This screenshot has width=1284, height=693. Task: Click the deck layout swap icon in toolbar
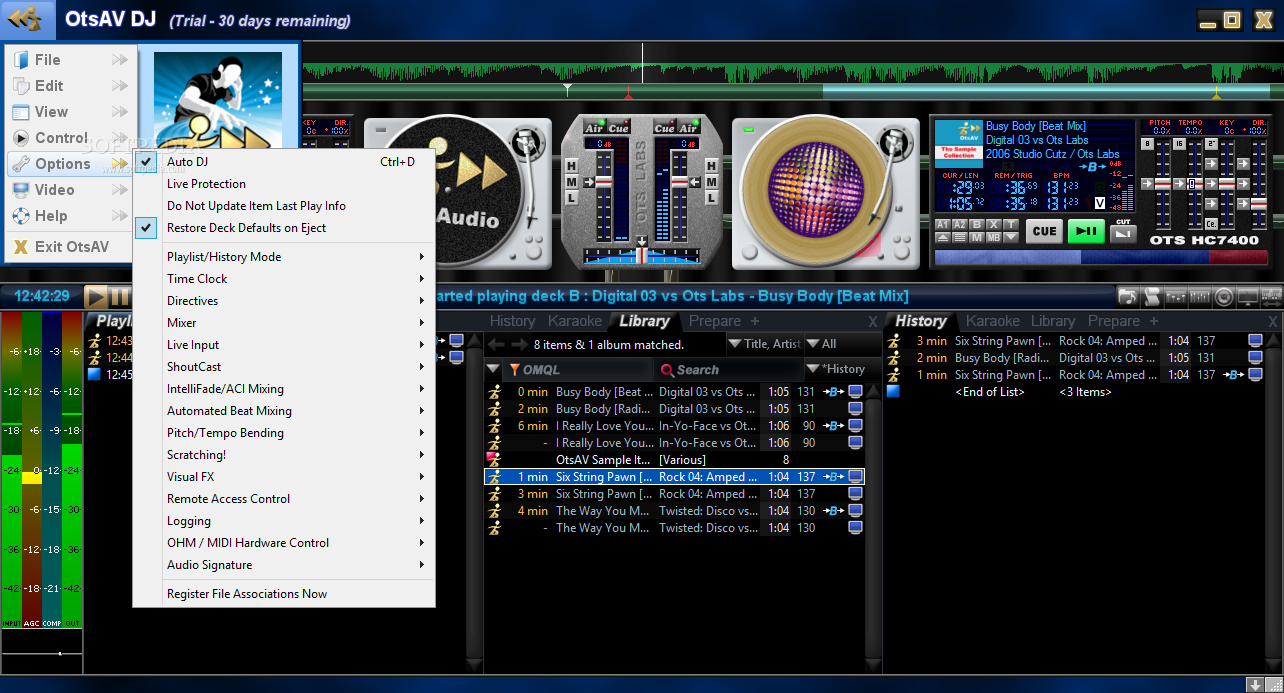[1271, 297]
